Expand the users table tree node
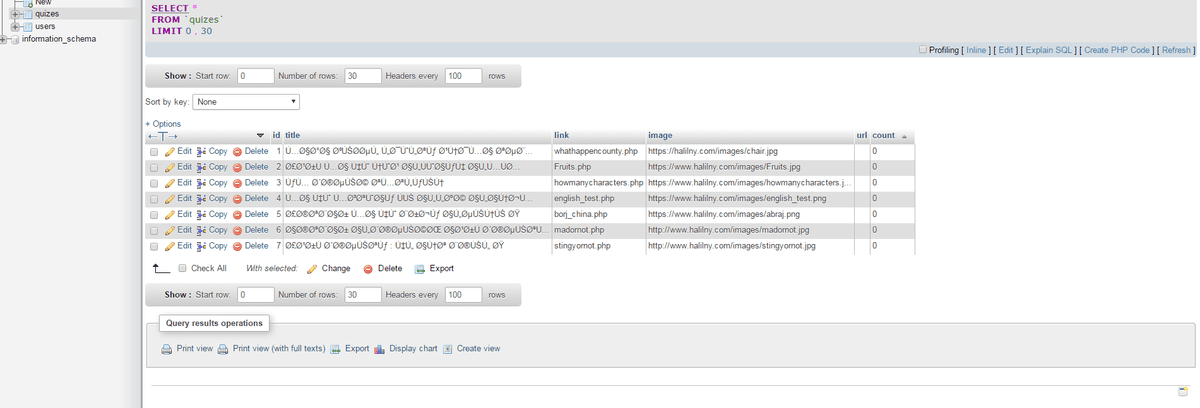 17,26
